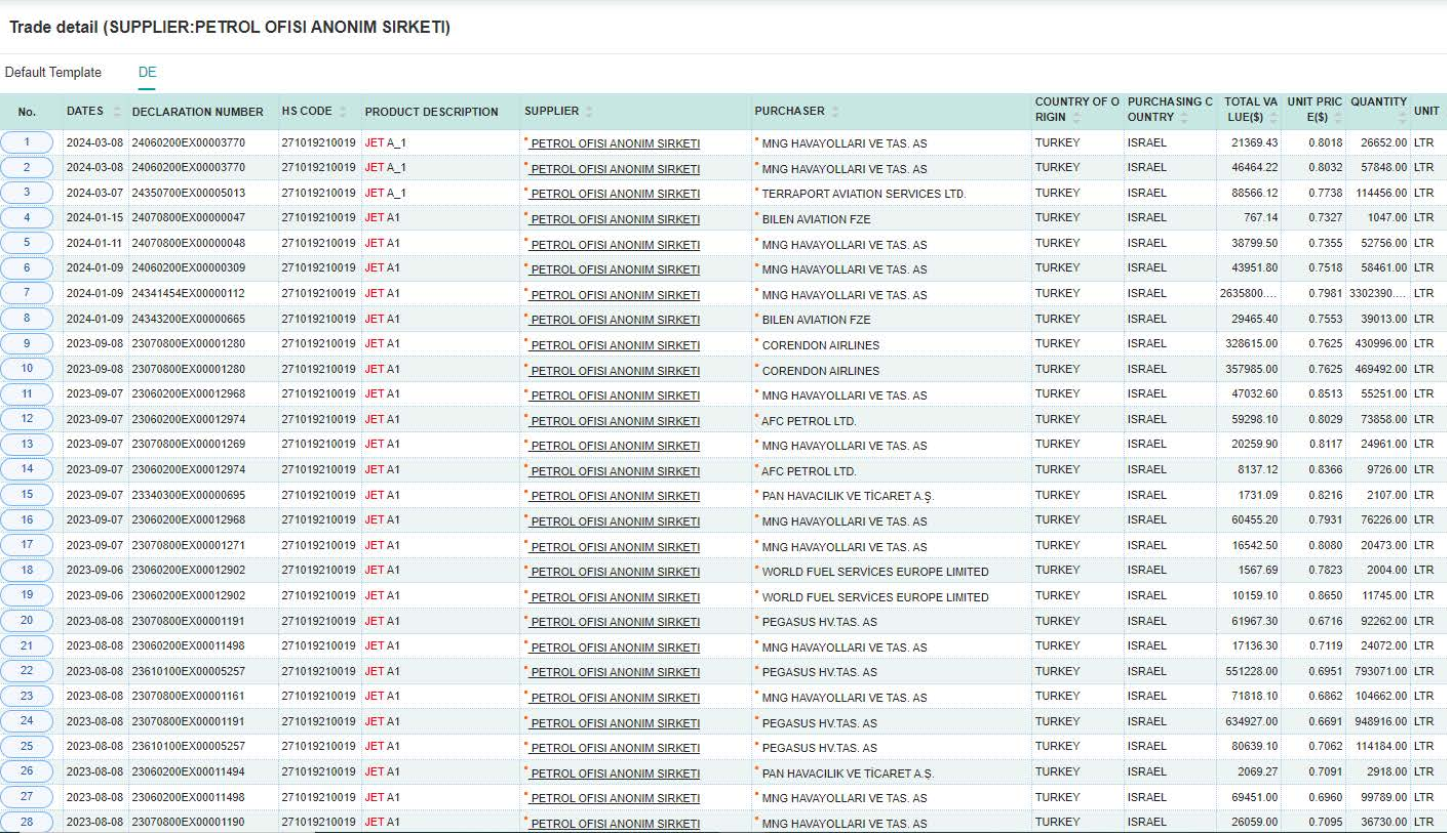The height and width of the screenshot is (833, 1447).
Task: Click unit price 0.8513 cell
Action: coord(1326,394)
